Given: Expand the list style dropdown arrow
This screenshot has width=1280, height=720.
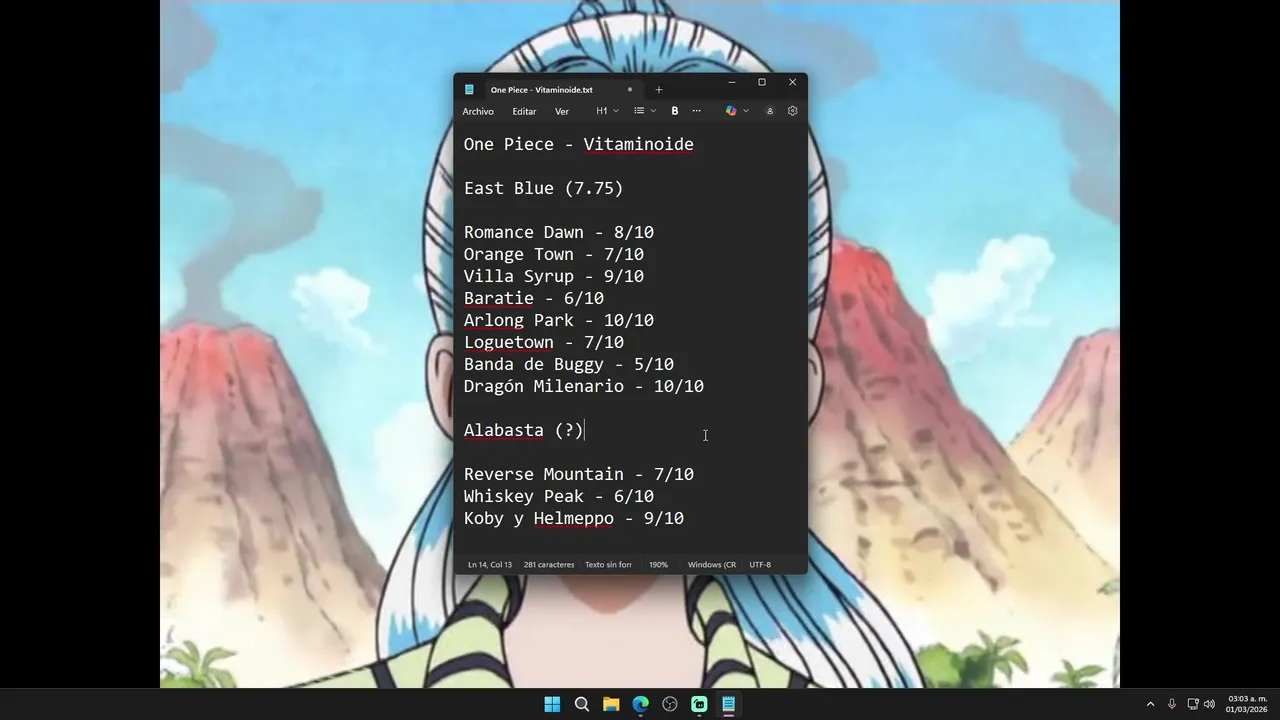Looking at the screenshot, I should 653,111.
